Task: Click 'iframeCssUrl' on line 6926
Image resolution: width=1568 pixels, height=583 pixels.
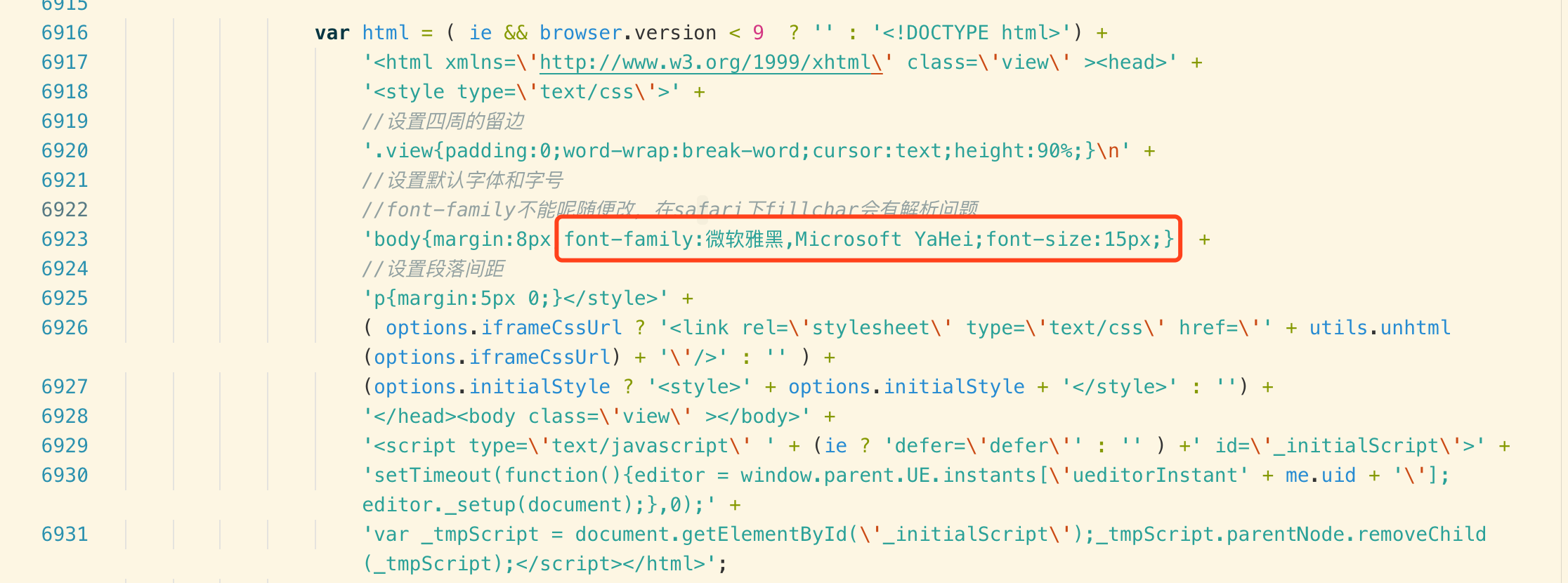Action: click(x=551, y=328)
